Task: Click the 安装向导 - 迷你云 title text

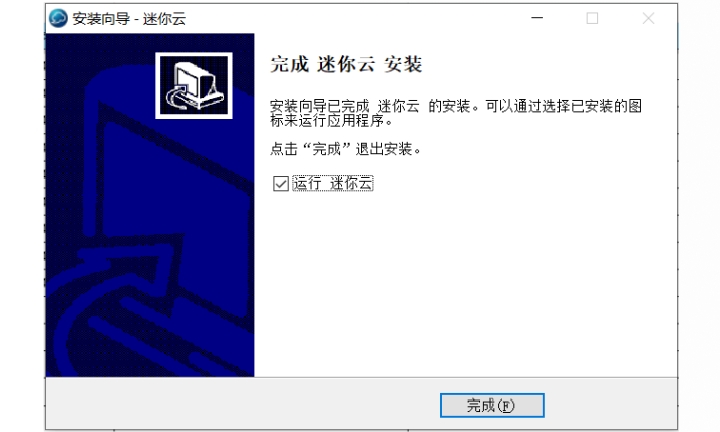Action: pos(129,19)
